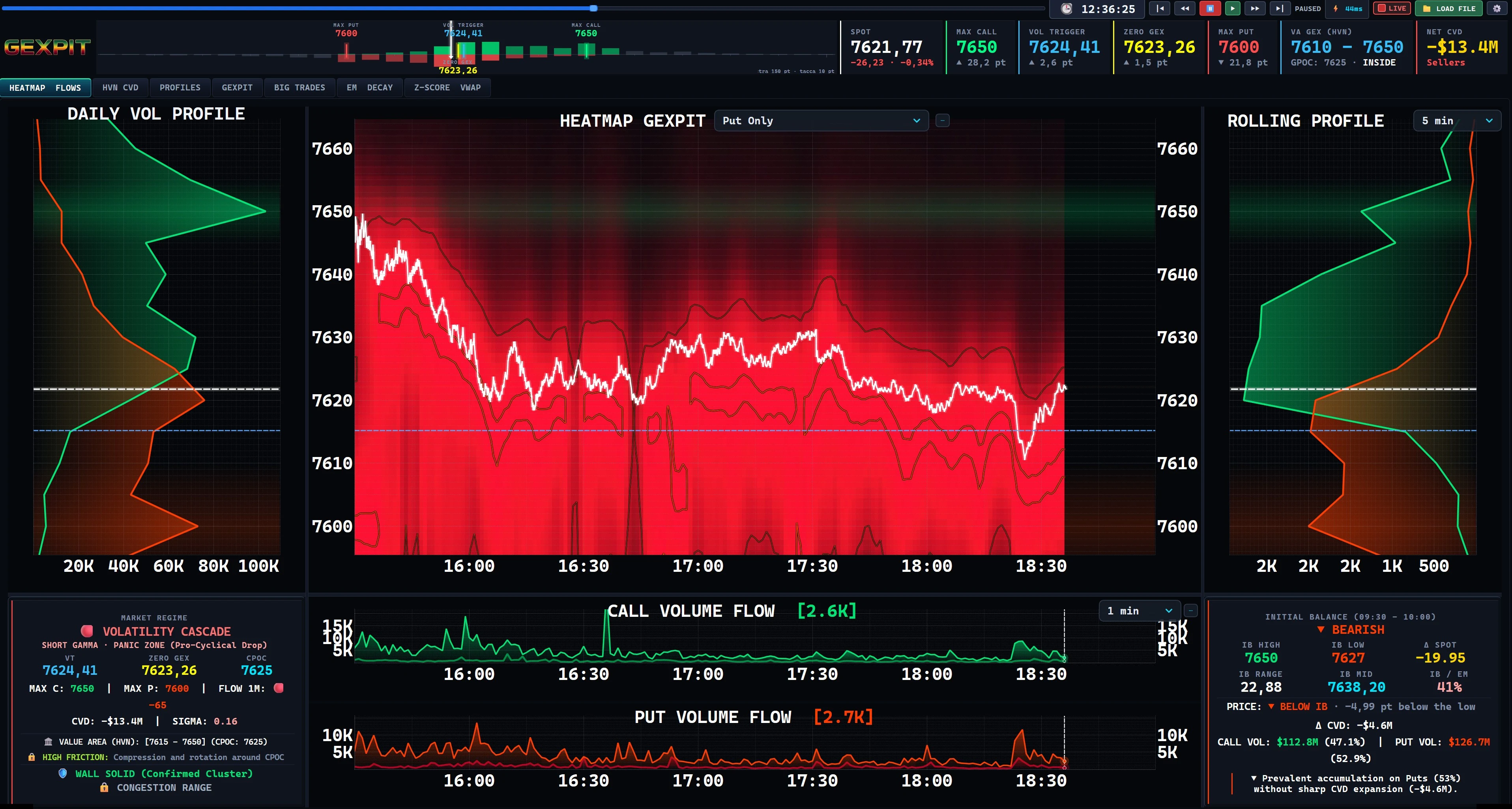Open the Put Only heatmap dropdown
The image size is (1512, 809).
click(821, 120)
